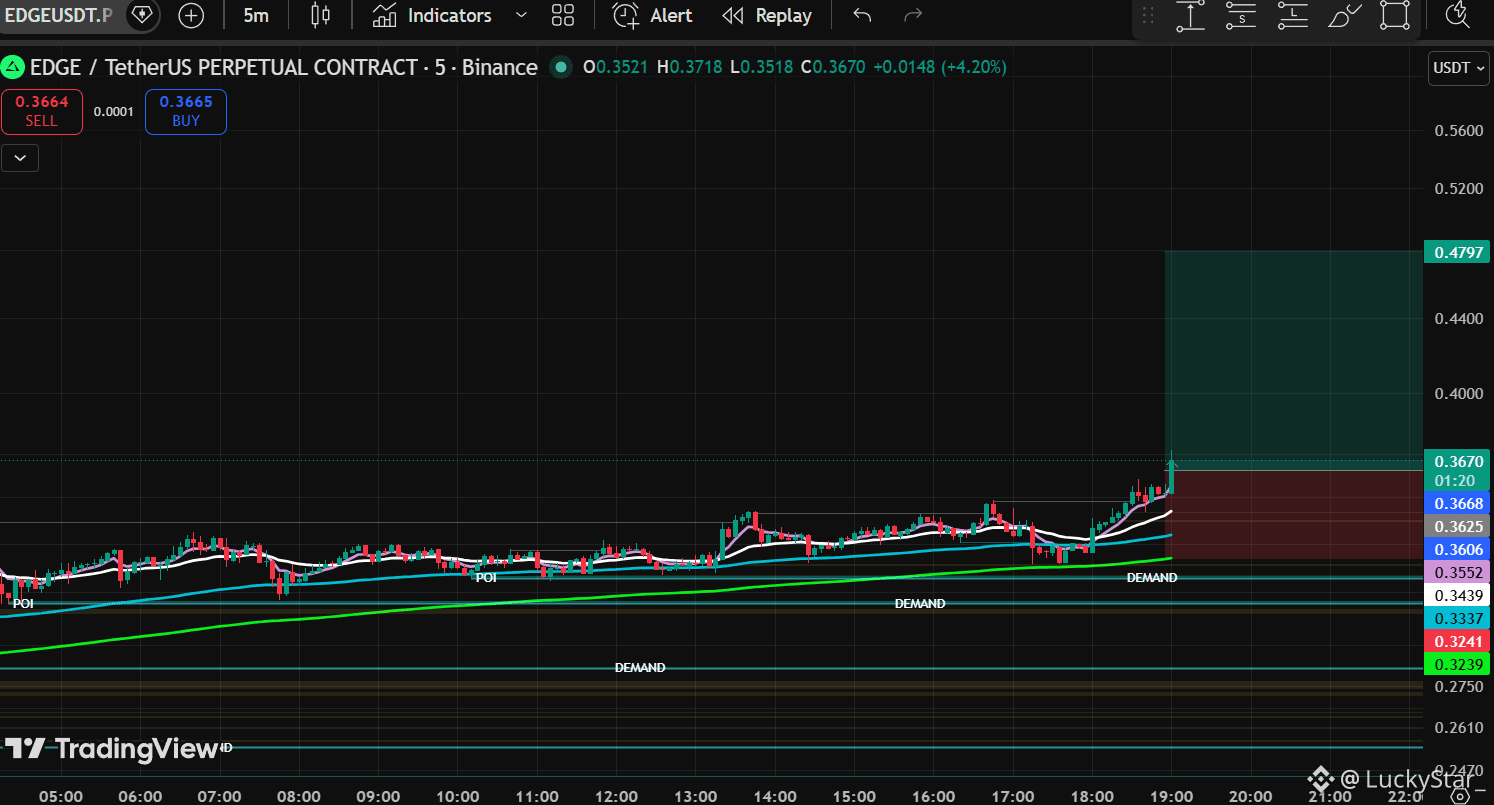1494x805 pixels.
Task: Open Replay mode
Action: [768, 15]
